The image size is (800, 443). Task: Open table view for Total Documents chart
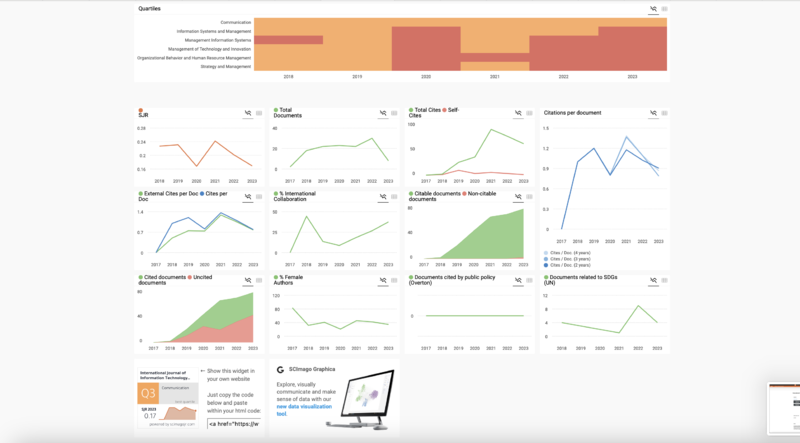394,113
